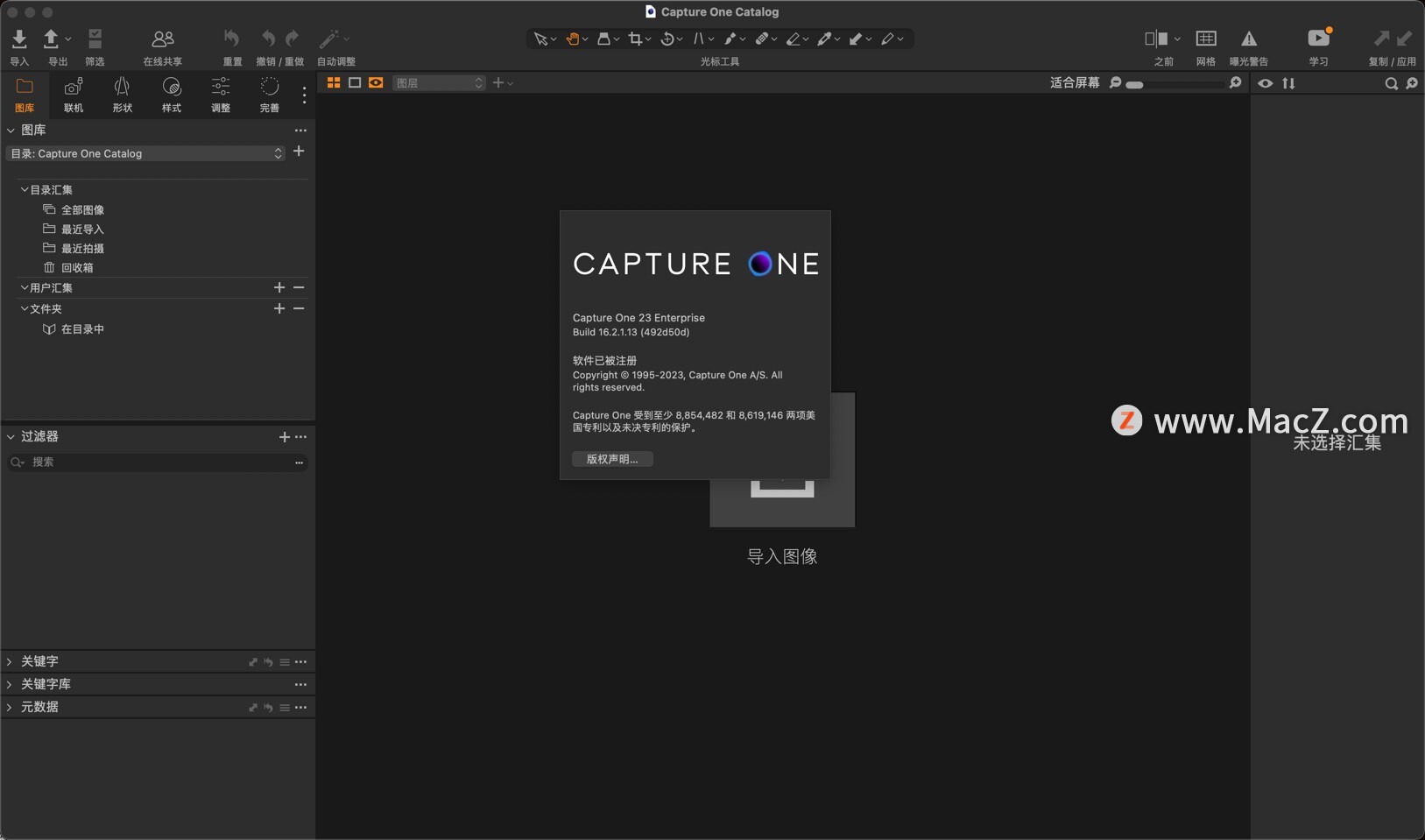Collapse the Filters (过滤器) panel
This screenshot has width=1425, height=840.
(11, 436)
